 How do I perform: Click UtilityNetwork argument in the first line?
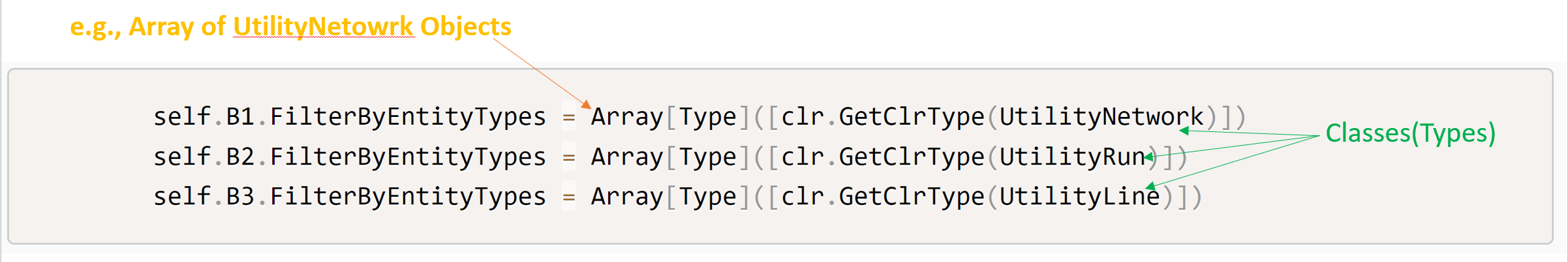pyautogui.click(x=1101, y=117)
